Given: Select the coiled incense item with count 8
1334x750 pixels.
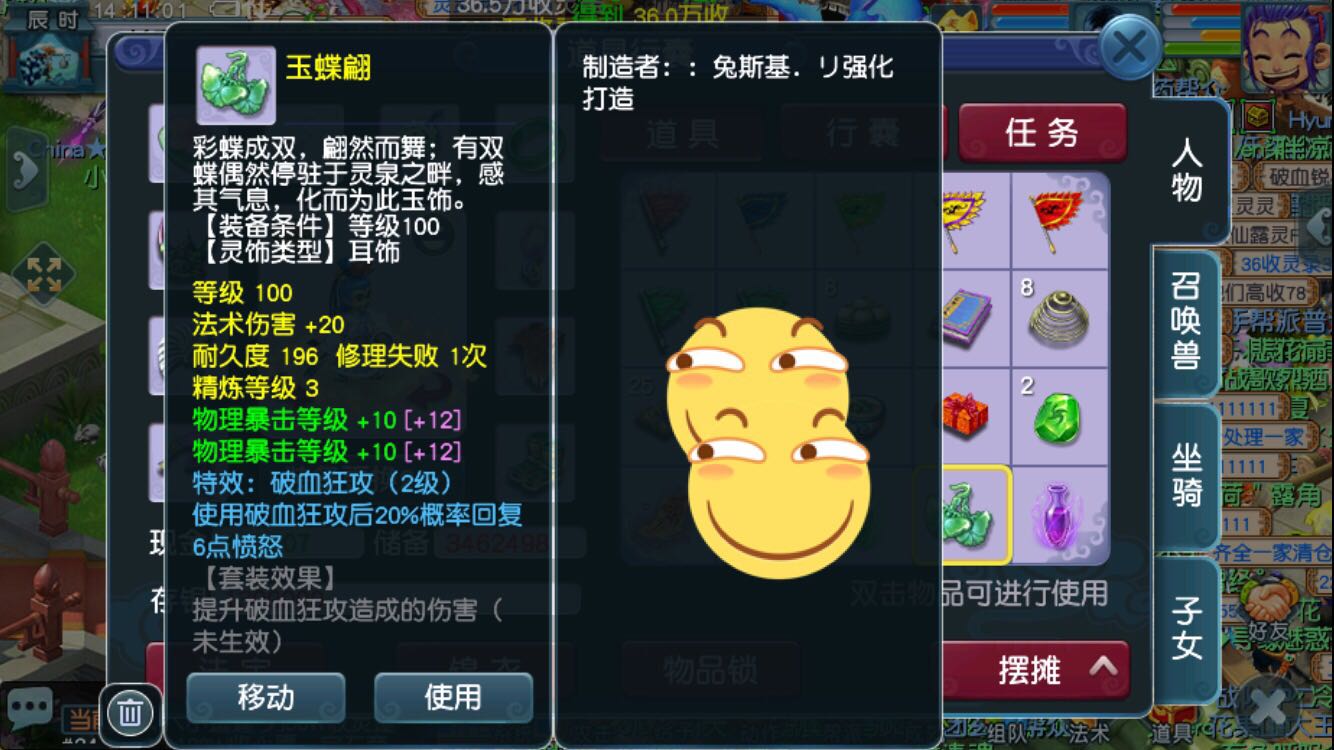Looking at the screenshot, I should [1060, 319].
